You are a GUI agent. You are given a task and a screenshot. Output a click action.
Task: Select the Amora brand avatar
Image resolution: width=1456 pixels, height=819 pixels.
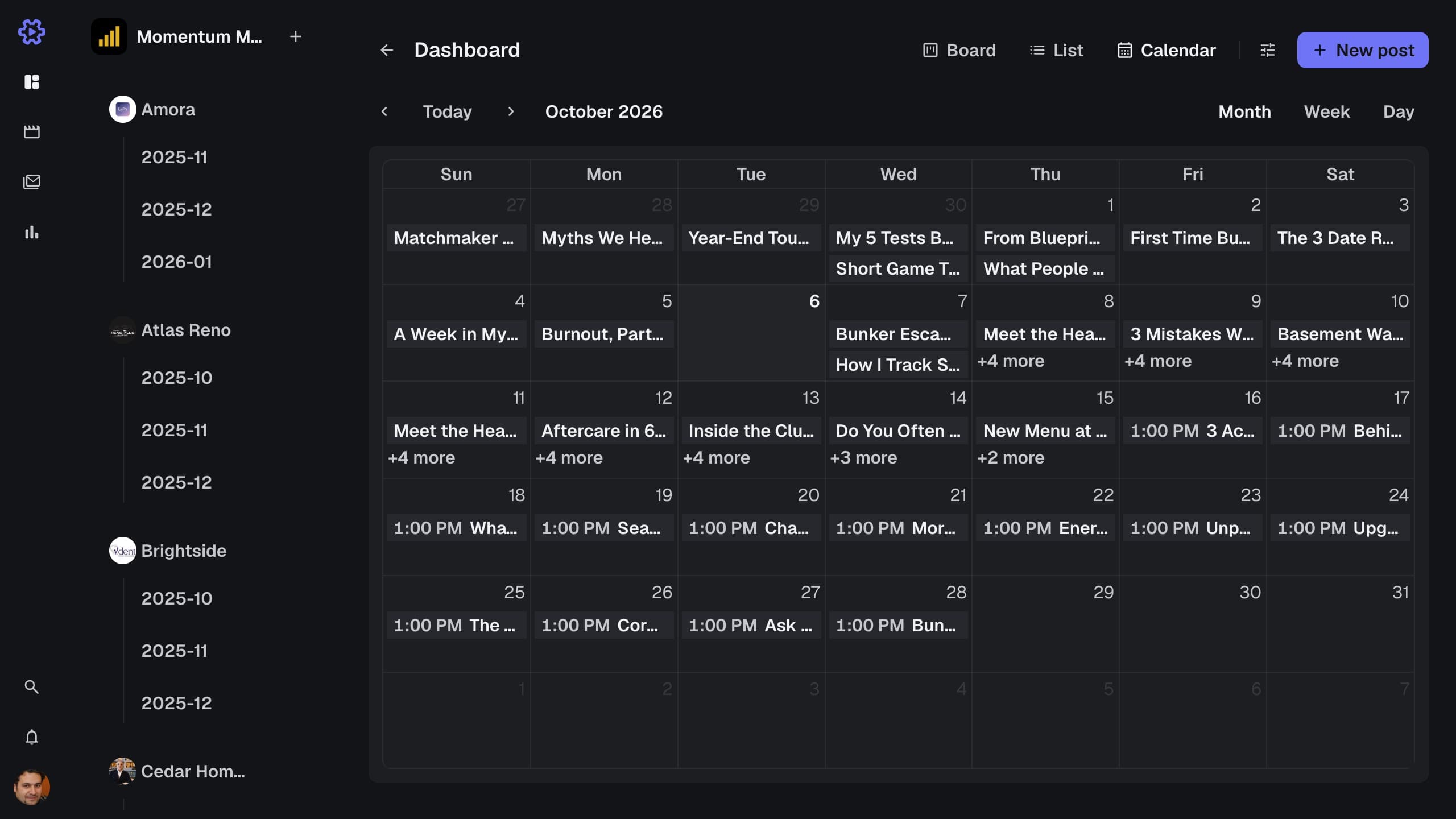coord(123,109)
